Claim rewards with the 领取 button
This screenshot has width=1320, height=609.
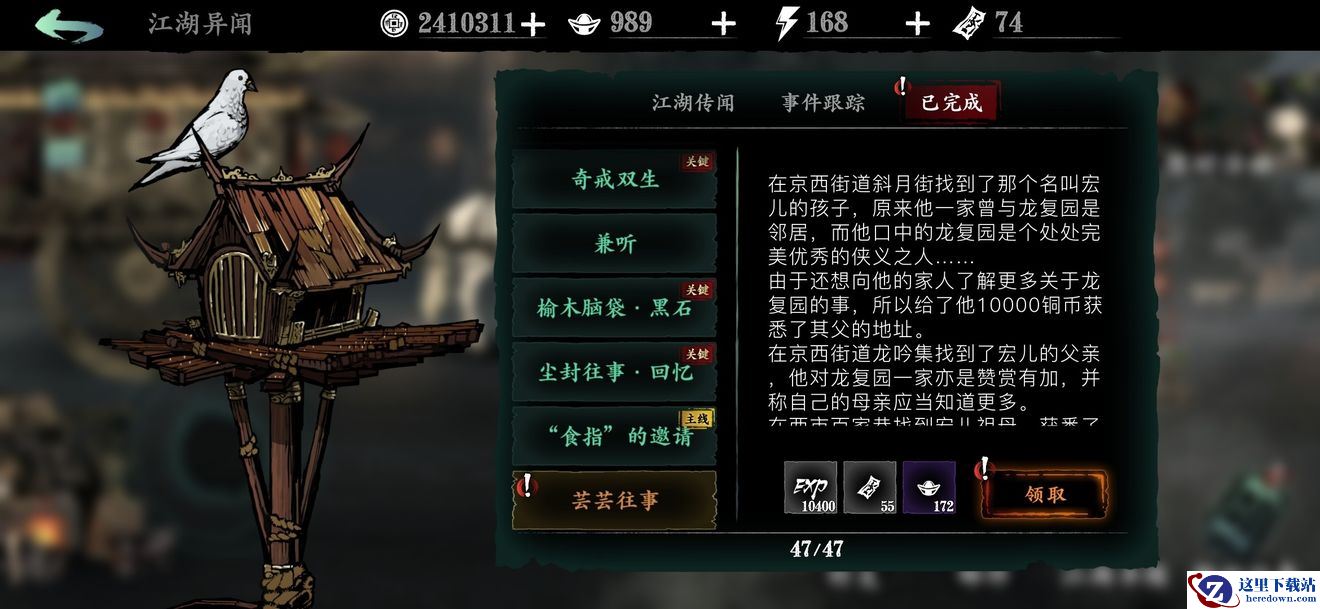[x=1045, y=494]
